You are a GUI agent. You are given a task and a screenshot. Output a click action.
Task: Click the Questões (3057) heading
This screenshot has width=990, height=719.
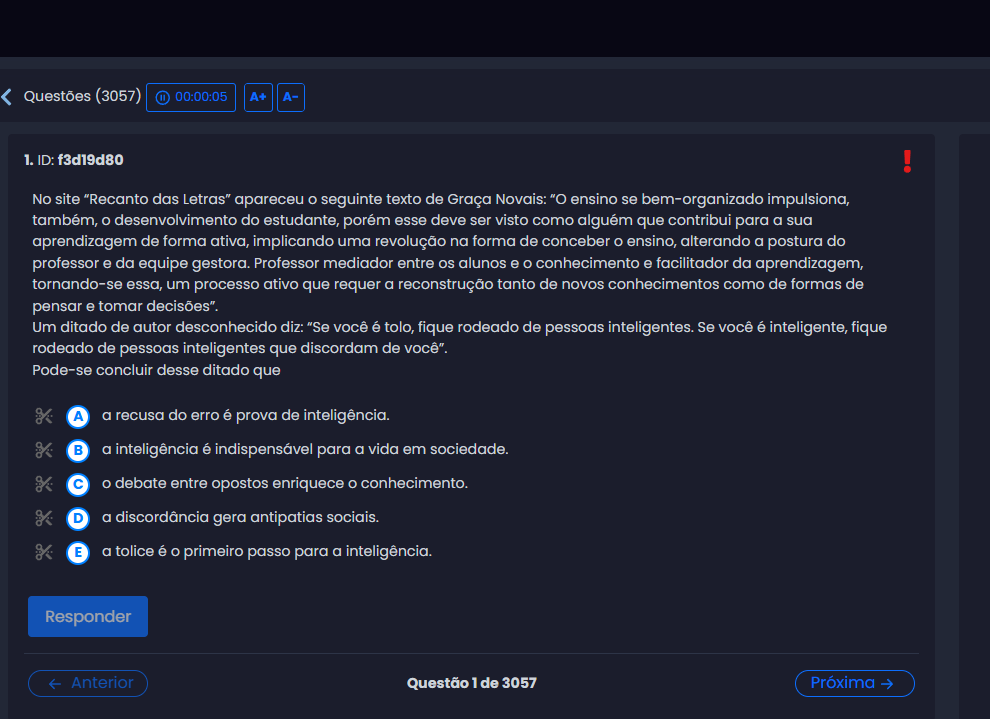pos(83,97)
